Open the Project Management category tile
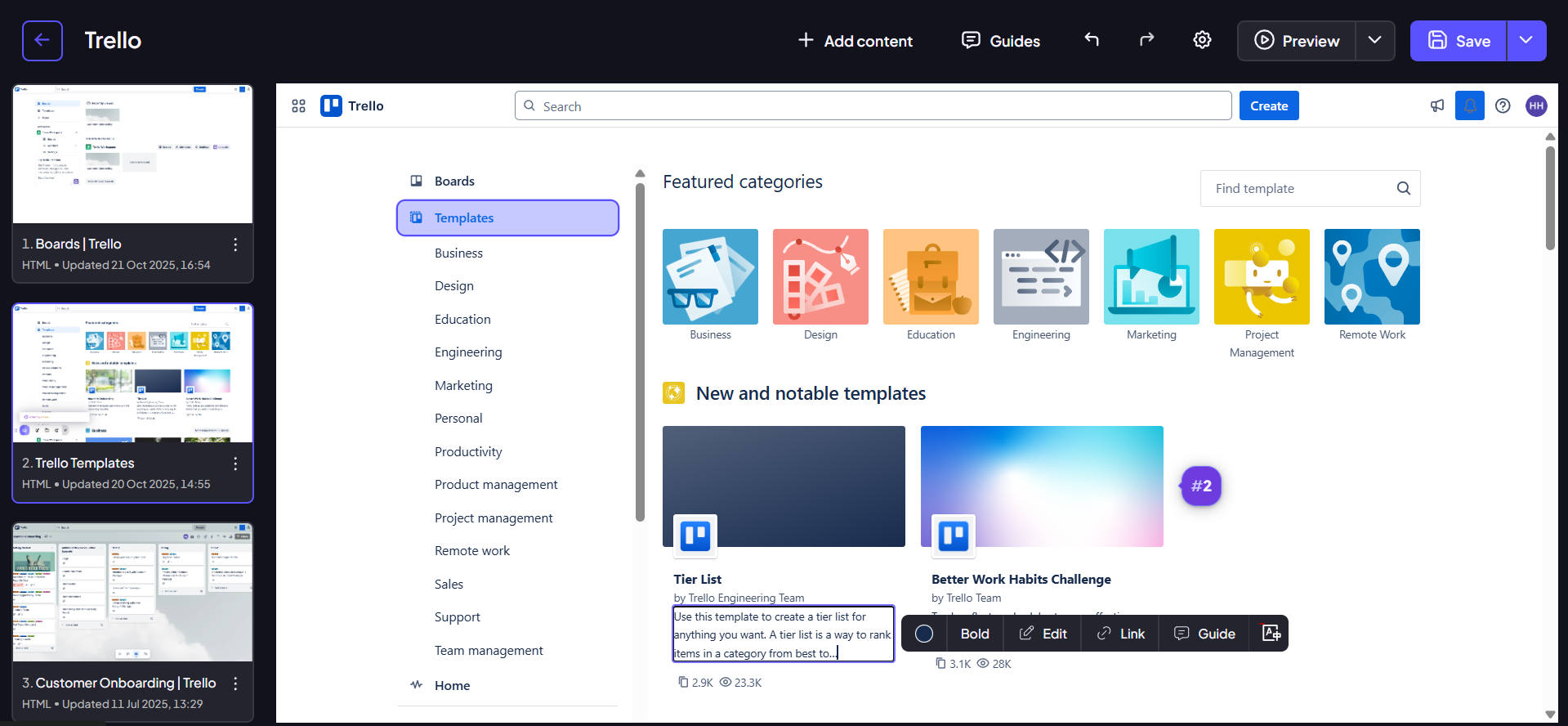This screenshot has height=726, width=1568. tap(1262, 277)
